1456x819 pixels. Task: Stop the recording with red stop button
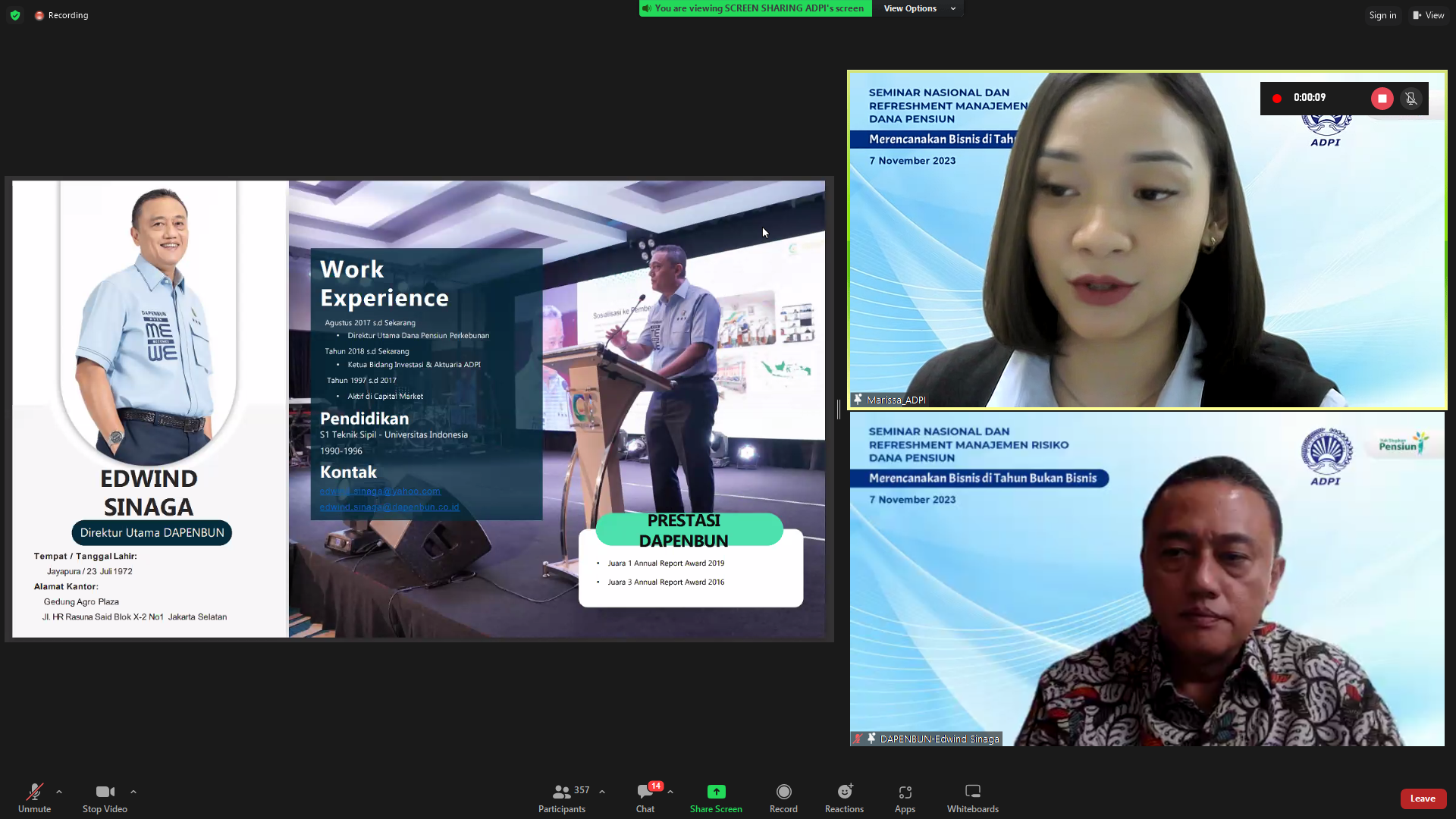1382,99
